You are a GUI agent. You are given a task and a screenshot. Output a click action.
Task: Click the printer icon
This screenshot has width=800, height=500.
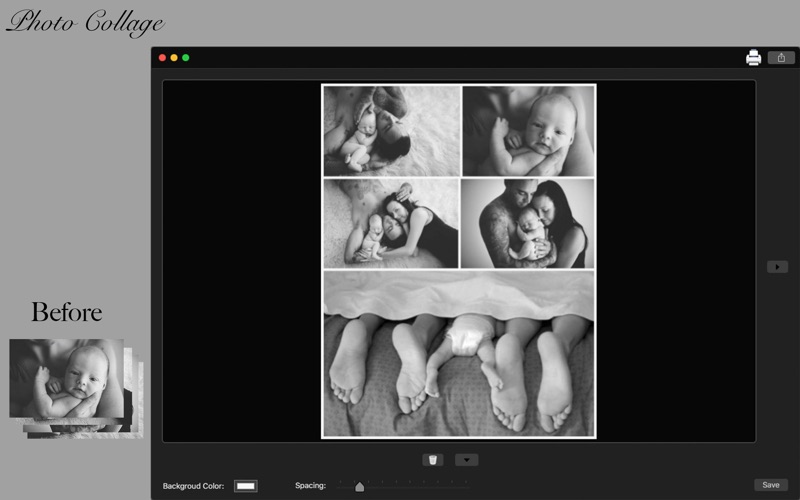(753, 58)
